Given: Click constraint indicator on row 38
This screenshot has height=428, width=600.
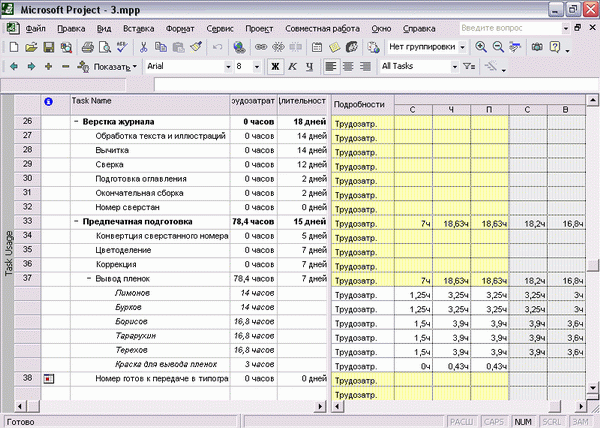Looking at the screenshot, I should coord(49,379).
